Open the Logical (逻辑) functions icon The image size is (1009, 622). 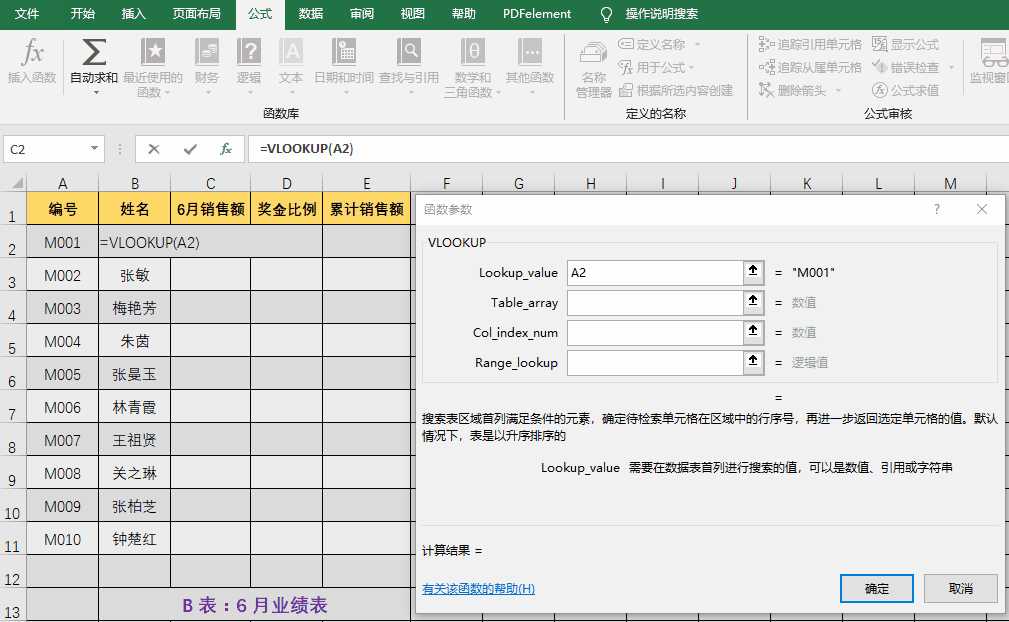[249, 51]
